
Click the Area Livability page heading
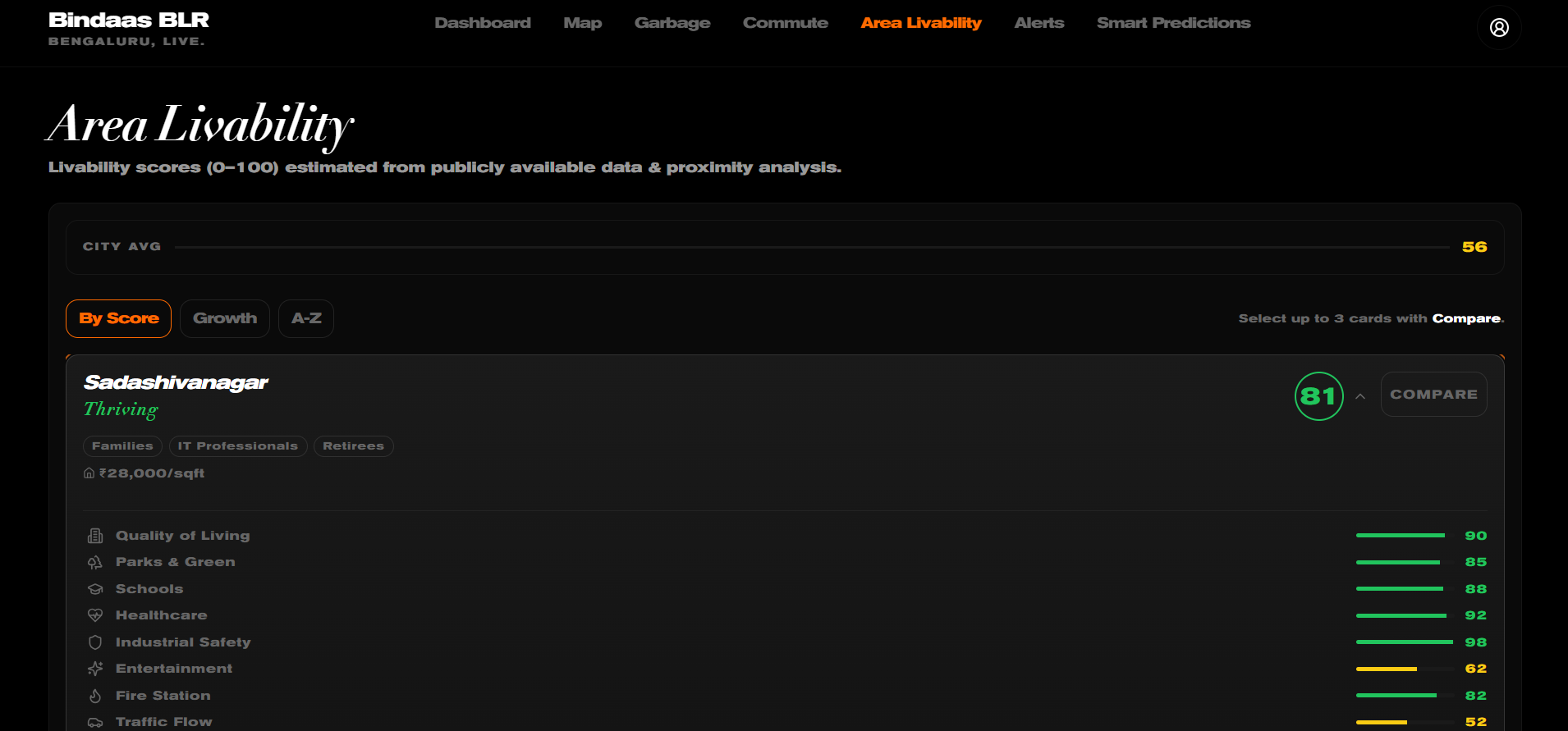[x=200, y=125]
